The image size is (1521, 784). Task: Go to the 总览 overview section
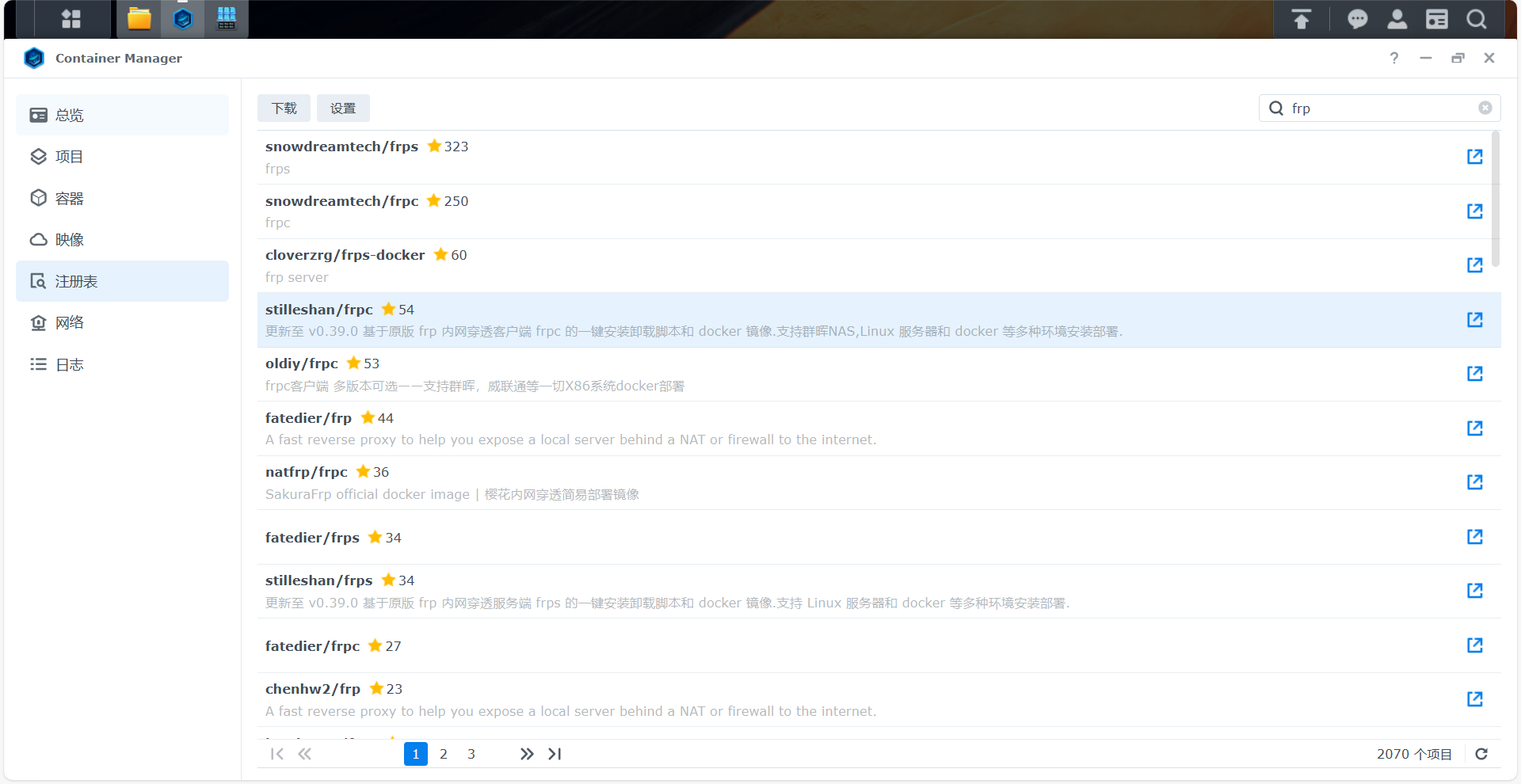(122, 115)
